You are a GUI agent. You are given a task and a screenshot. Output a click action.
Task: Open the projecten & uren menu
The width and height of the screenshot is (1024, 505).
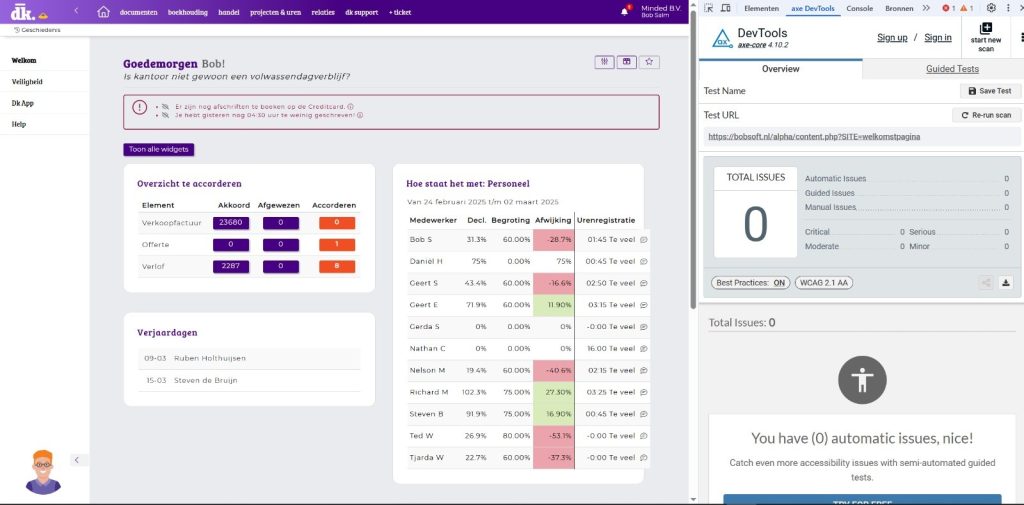coord(276,12)
